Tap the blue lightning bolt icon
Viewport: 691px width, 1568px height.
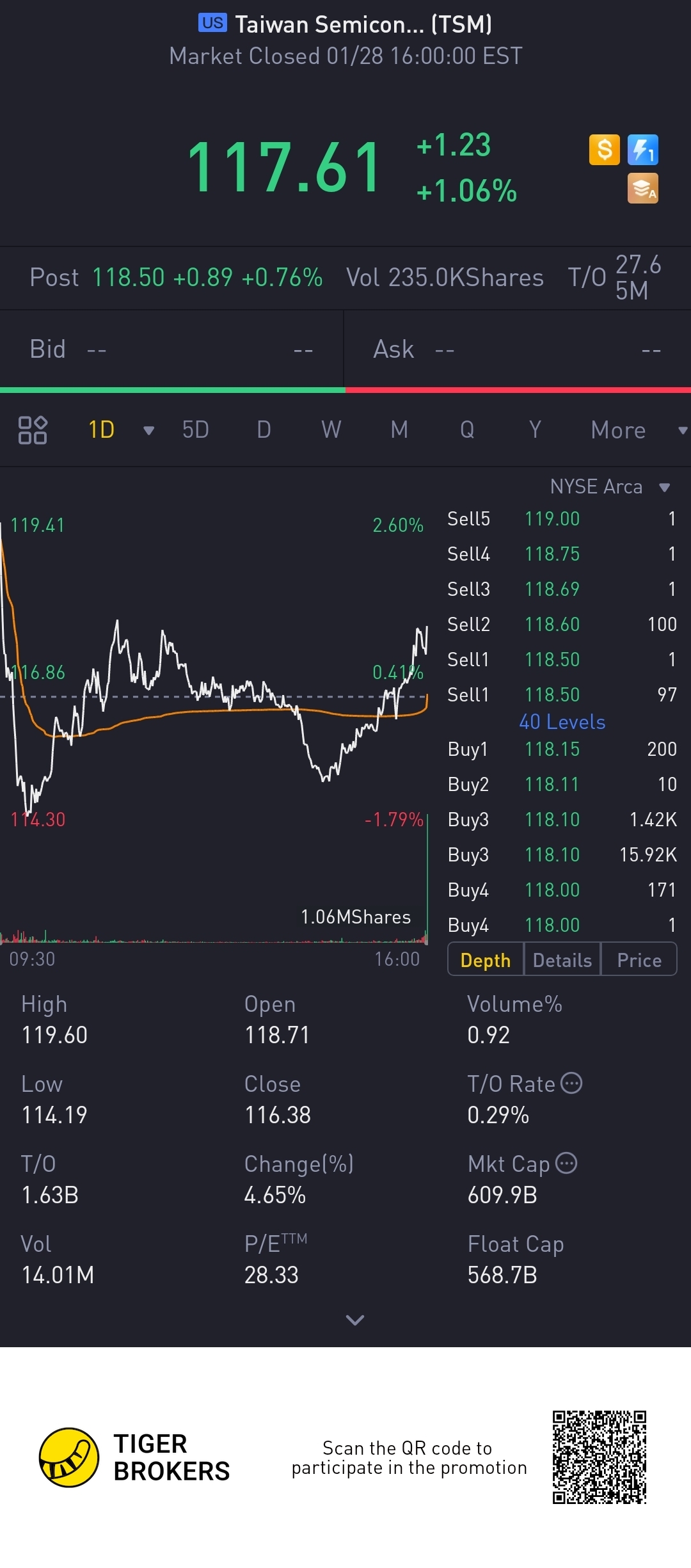643,150
